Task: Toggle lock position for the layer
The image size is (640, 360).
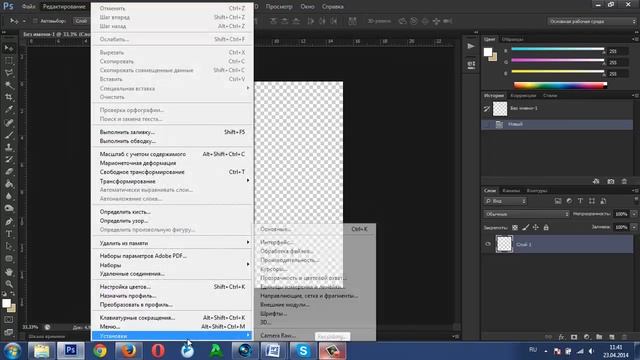Action: (x=536, y=227)
